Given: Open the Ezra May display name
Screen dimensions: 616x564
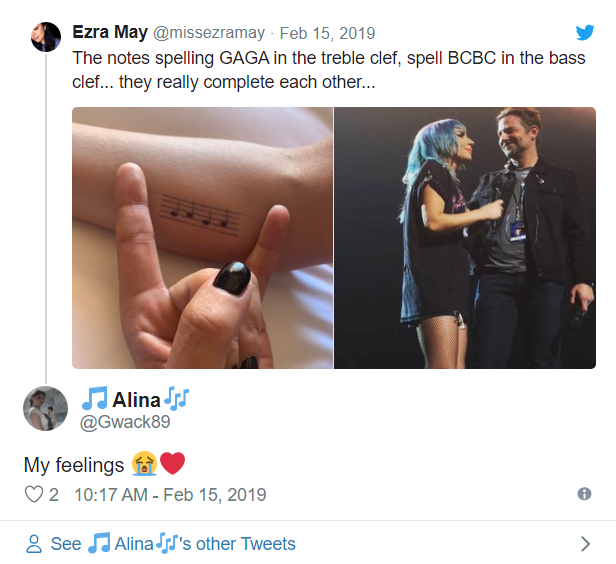Looking at the screenshot, I should coord(110,32).
